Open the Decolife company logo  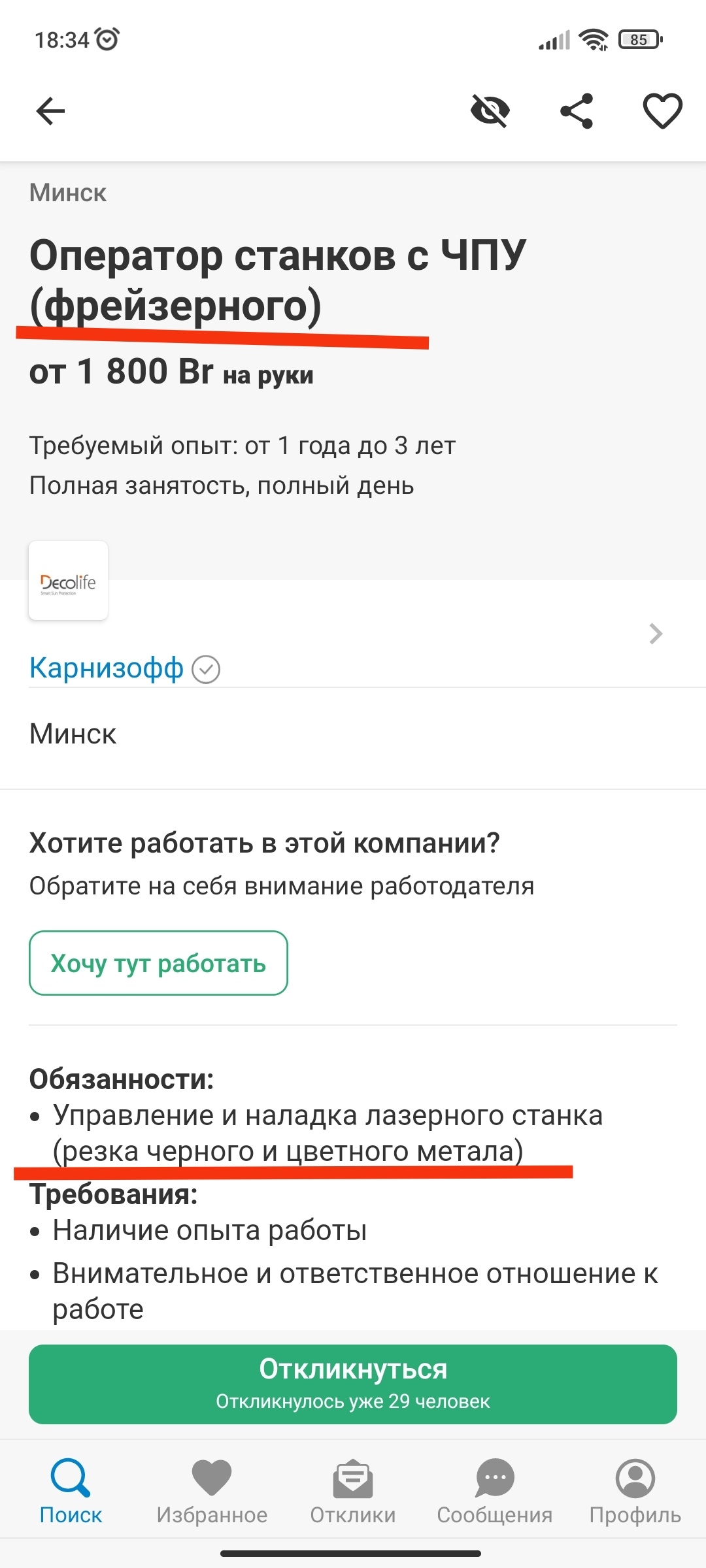tap(68, 580)
